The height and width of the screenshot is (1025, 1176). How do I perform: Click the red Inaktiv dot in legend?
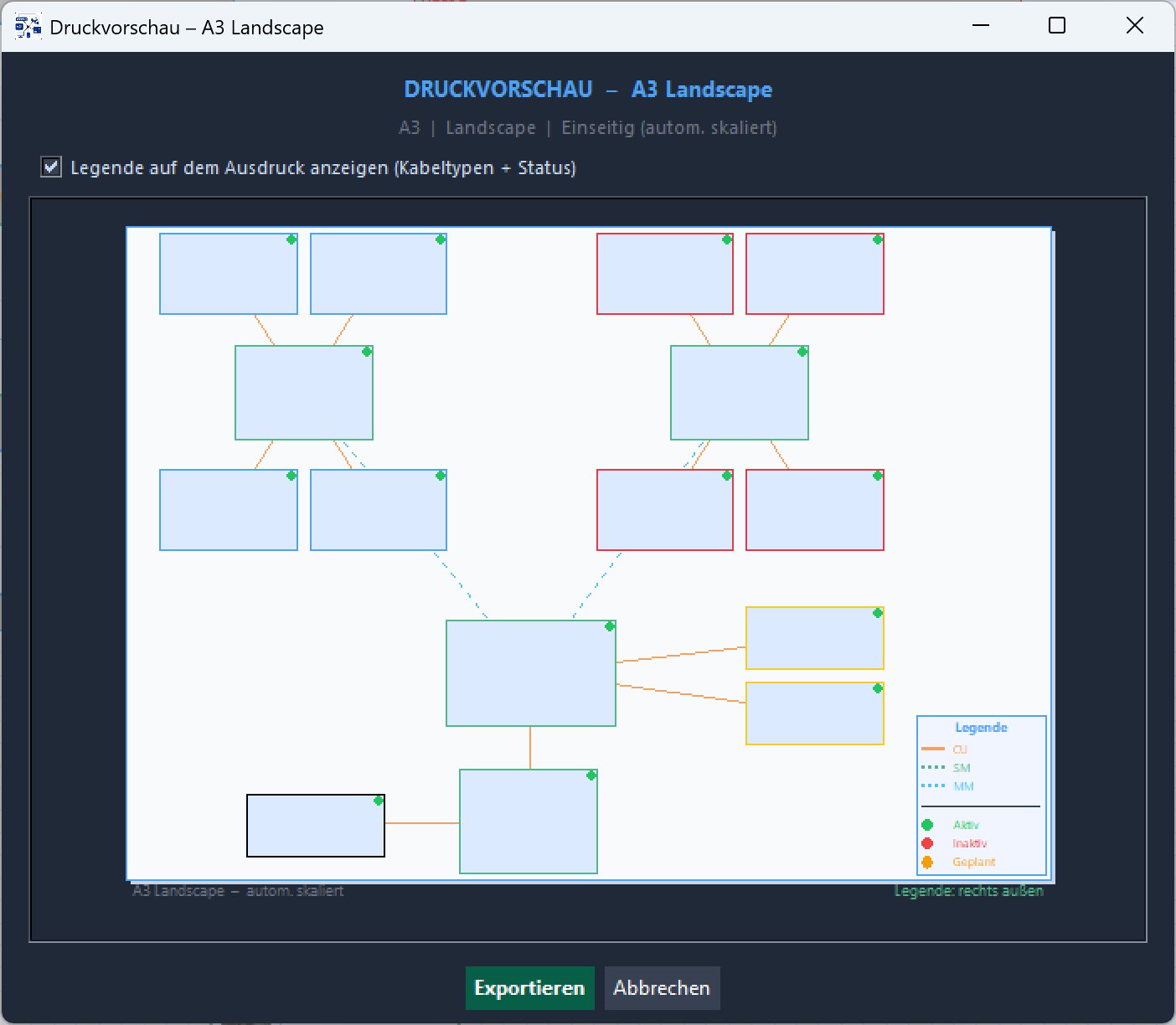tap(927, 843)
